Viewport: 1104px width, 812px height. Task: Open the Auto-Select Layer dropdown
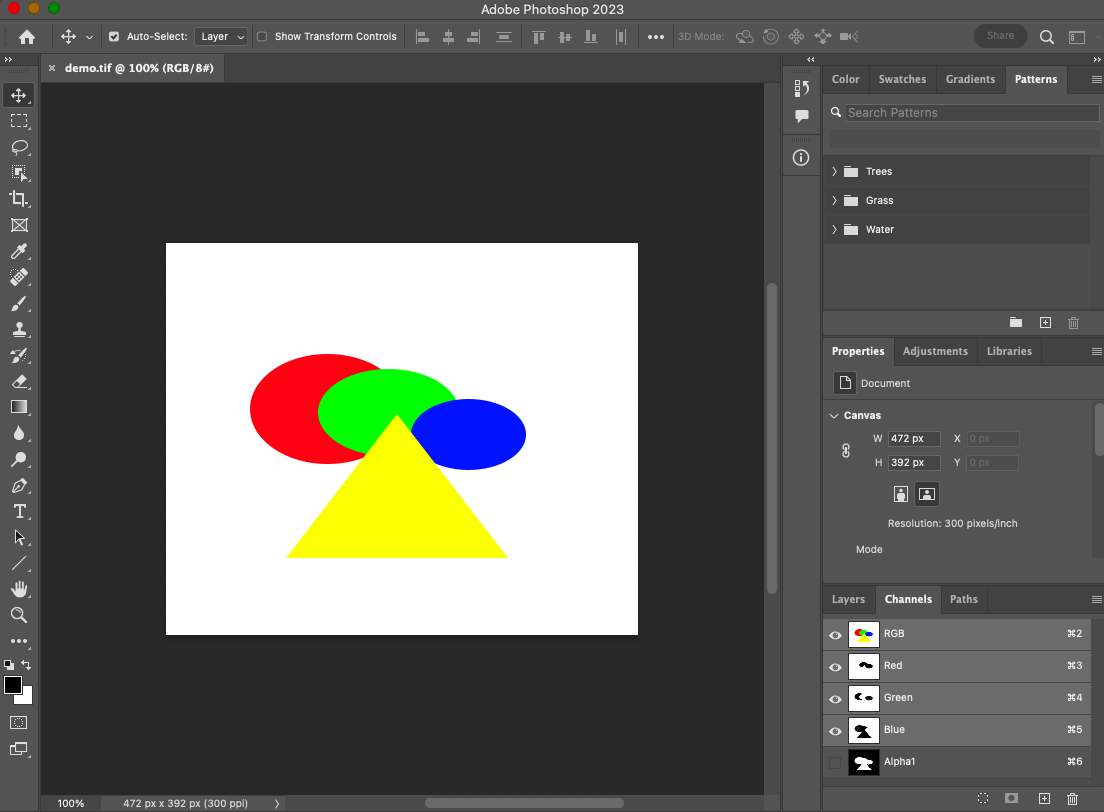221,37
